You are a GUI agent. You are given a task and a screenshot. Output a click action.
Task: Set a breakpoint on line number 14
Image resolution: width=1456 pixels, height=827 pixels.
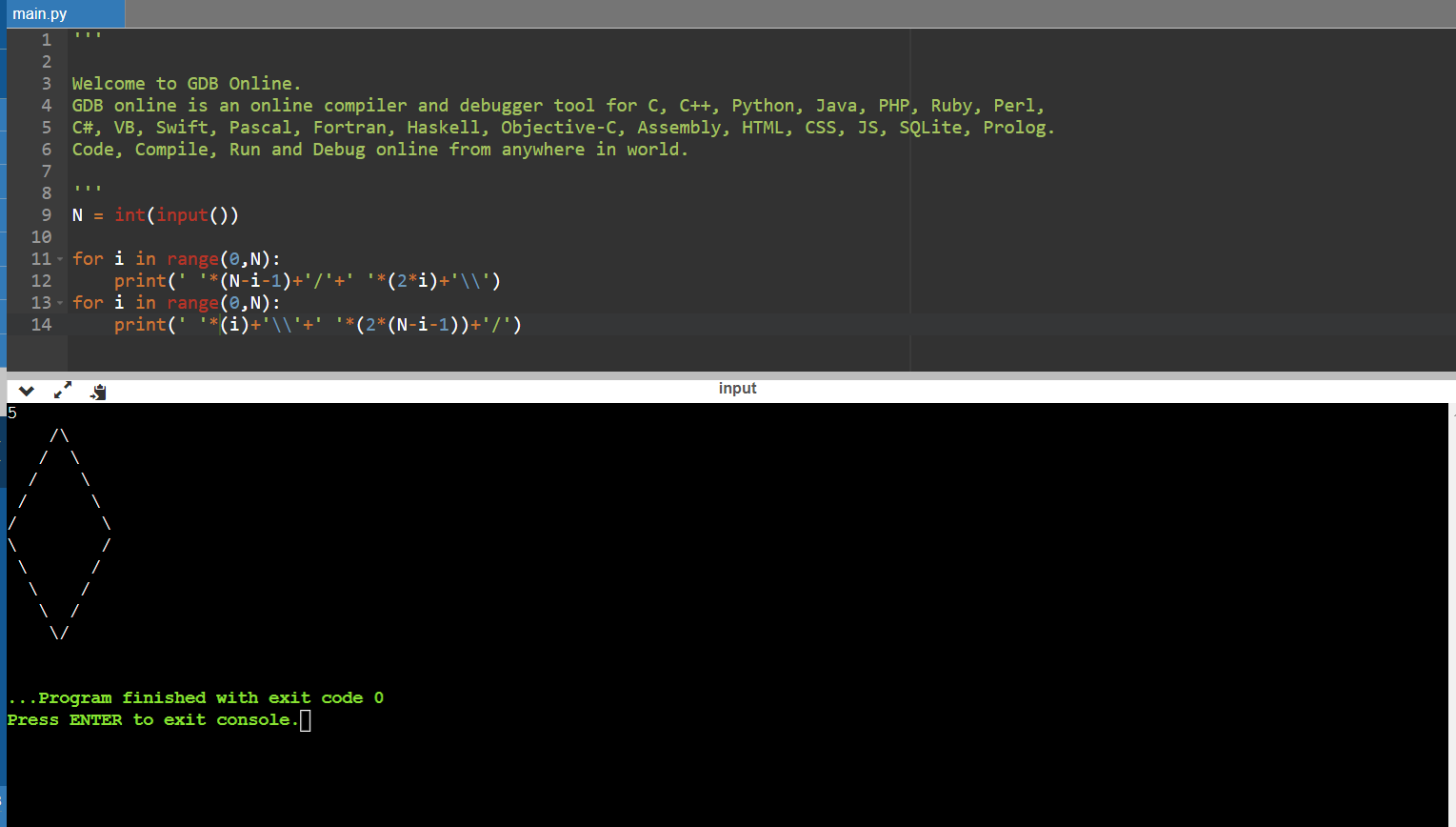pyautogui.click(x=41, y=325)
